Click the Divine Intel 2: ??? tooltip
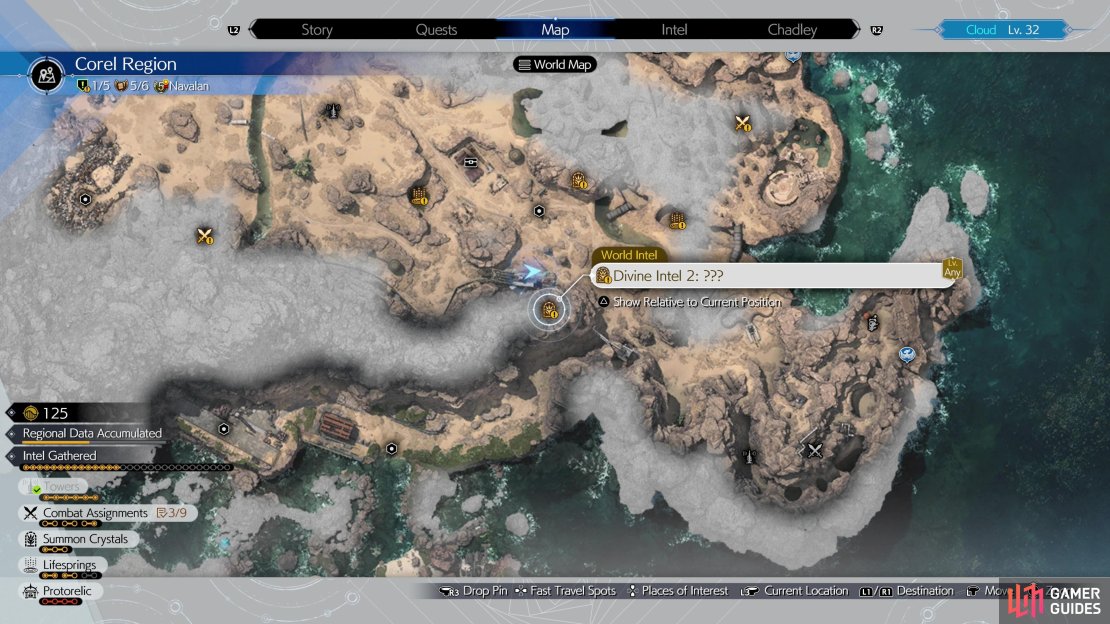 [773, 276]
